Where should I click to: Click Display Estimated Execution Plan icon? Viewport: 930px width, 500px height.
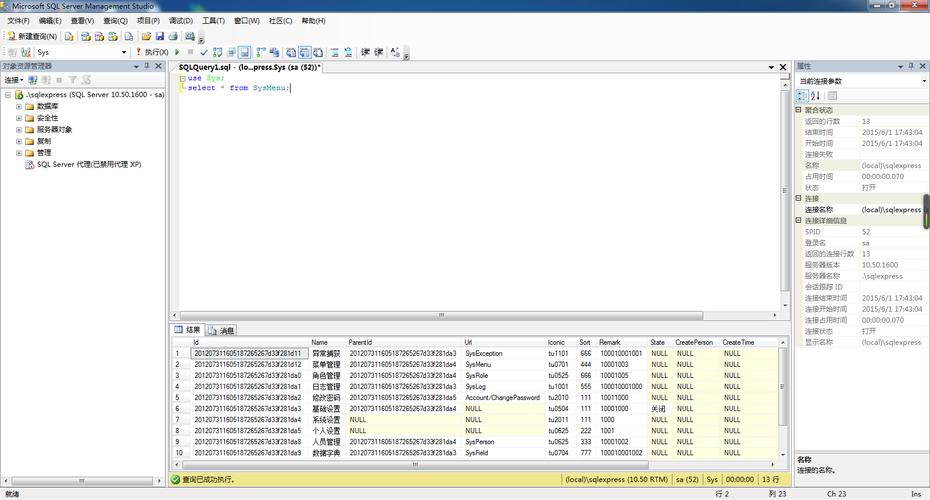(x=218, y=52)
